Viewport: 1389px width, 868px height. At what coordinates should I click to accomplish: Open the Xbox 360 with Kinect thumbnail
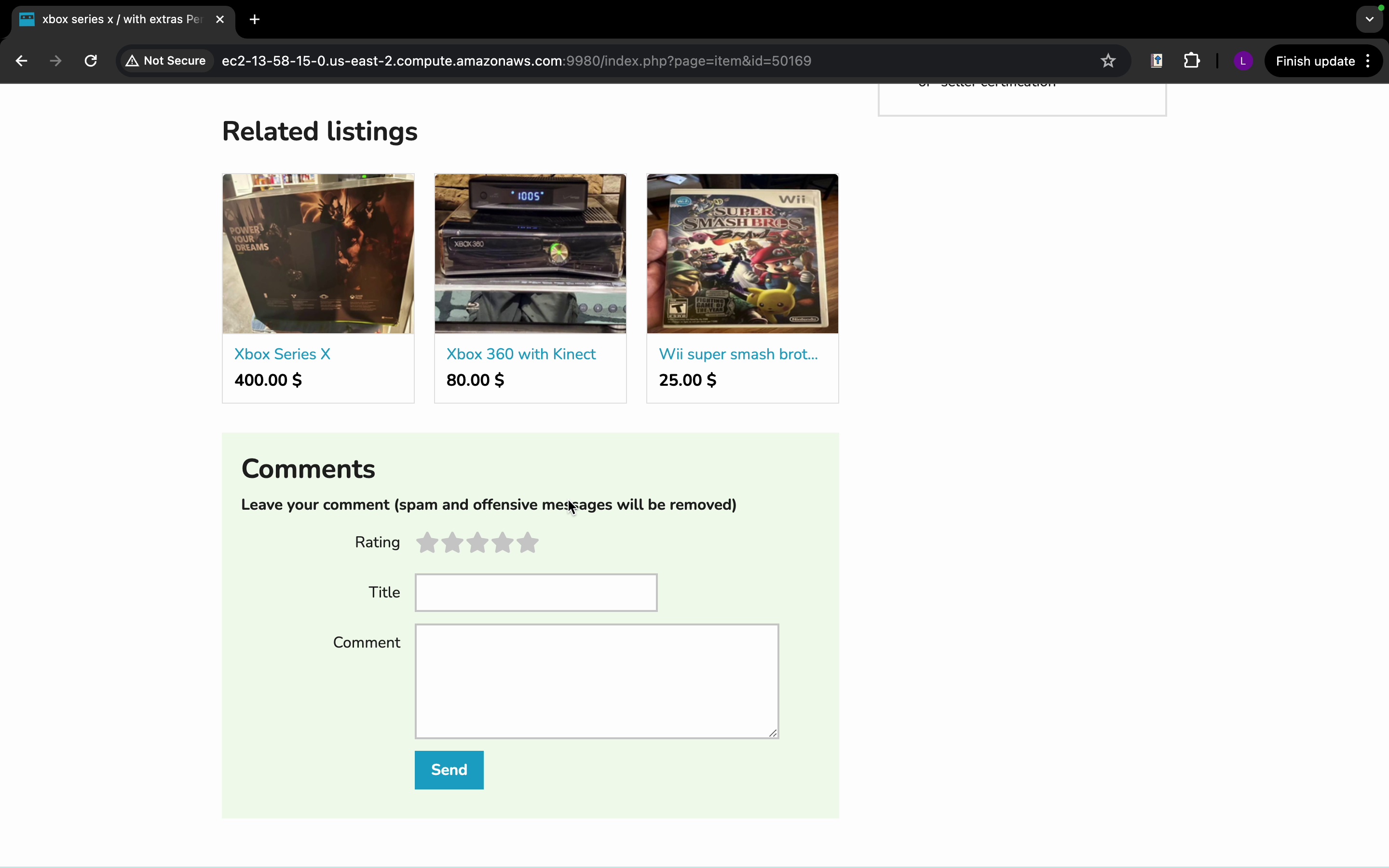coord(530,253)
